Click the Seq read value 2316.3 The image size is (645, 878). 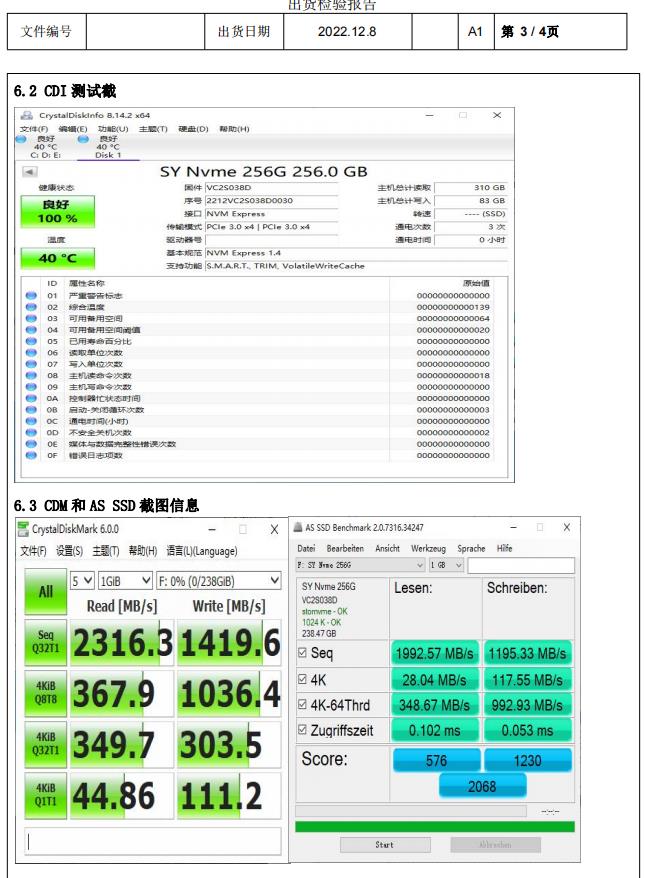(121, 643)
